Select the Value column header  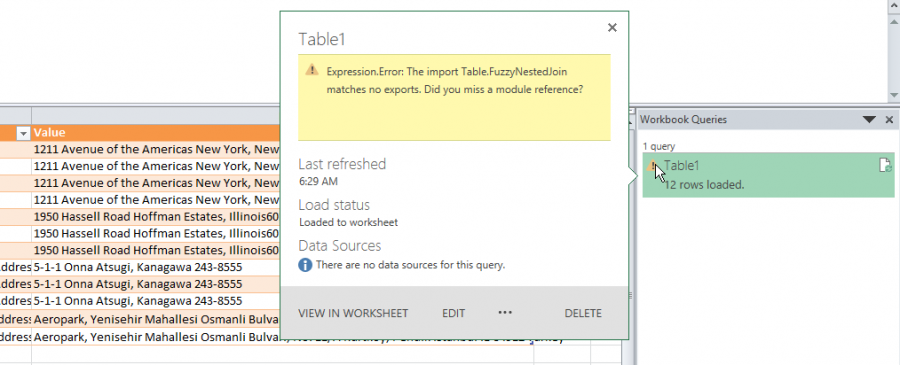(156, 133)
